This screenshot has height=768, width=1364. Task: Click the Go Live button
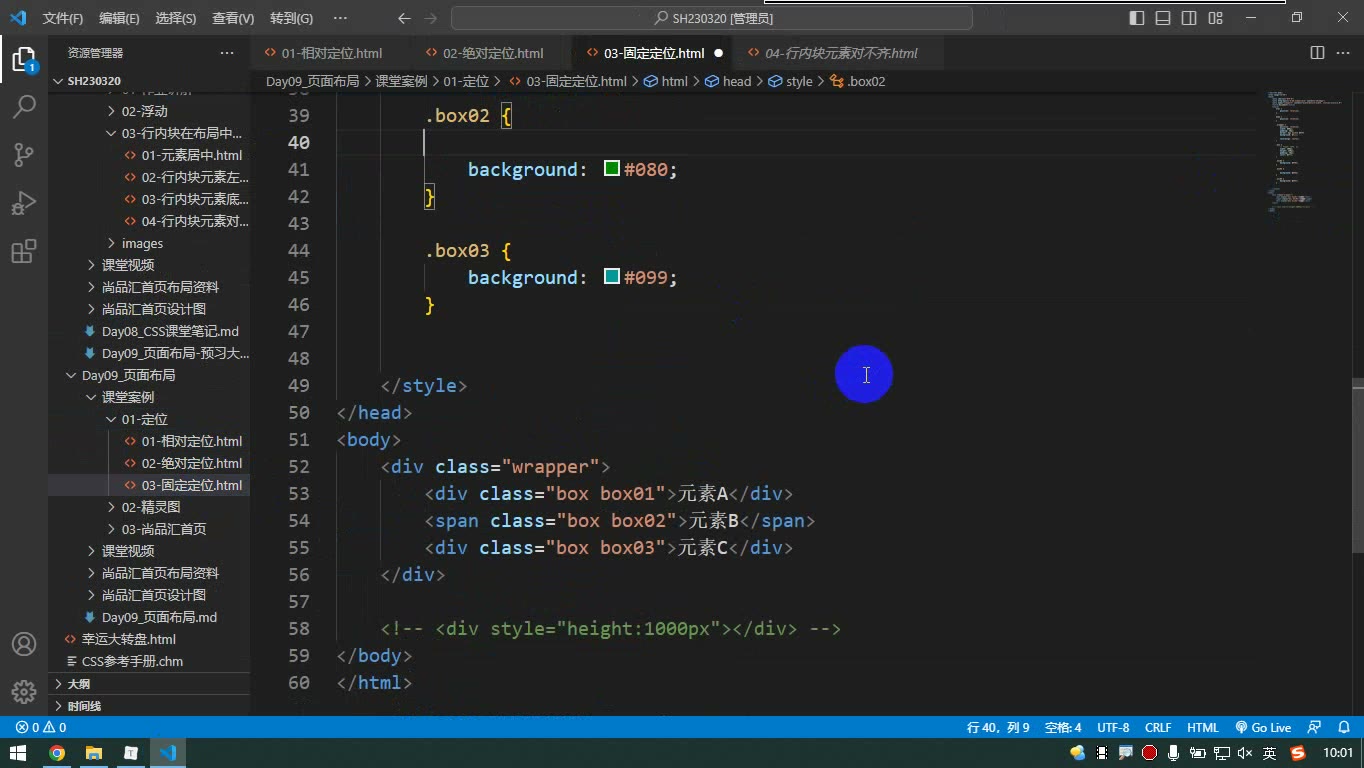pos(1263,728)
